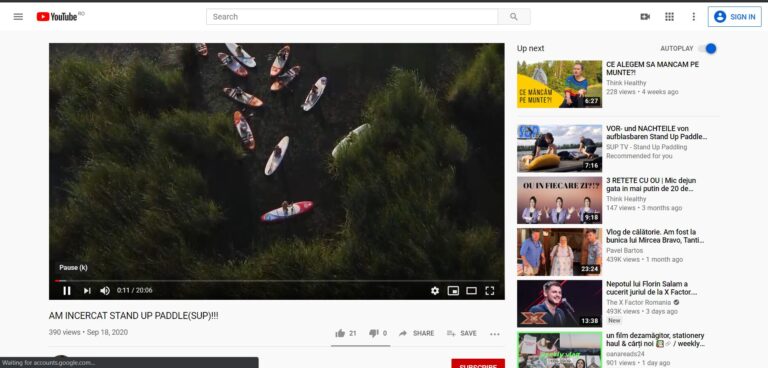Open settings three-dot menu in header
The width and height of the screenshot is (768, 368).
[x=693, y=17]
